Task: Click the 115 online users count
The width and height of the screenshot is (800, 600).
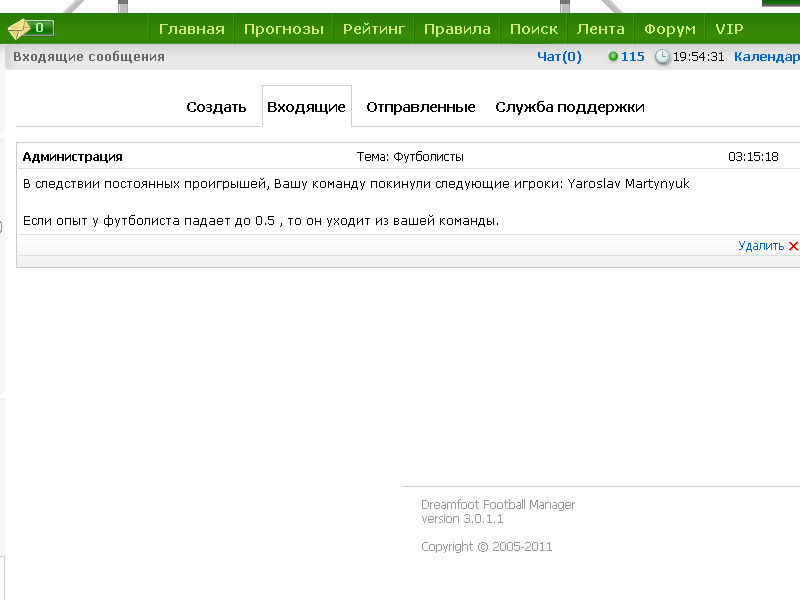Action: pos(633,57)
